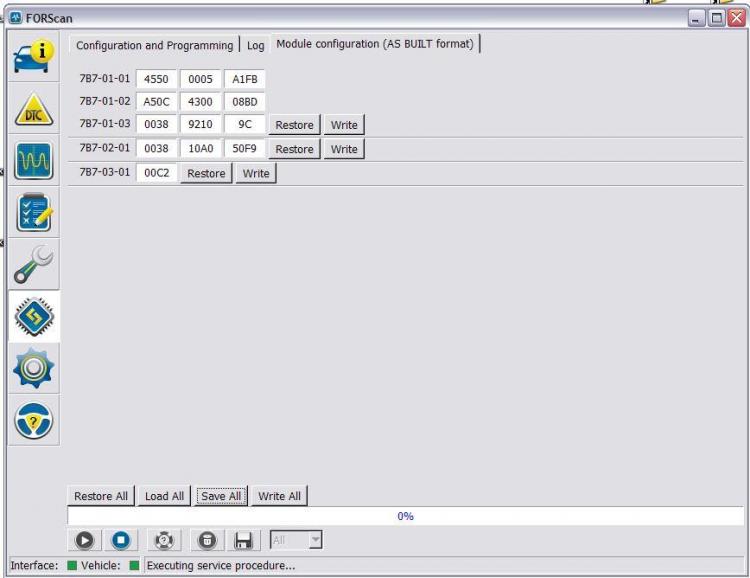Click the stop procedure button
This screenshot has height=578, width=750.
[x=121, y=541]
